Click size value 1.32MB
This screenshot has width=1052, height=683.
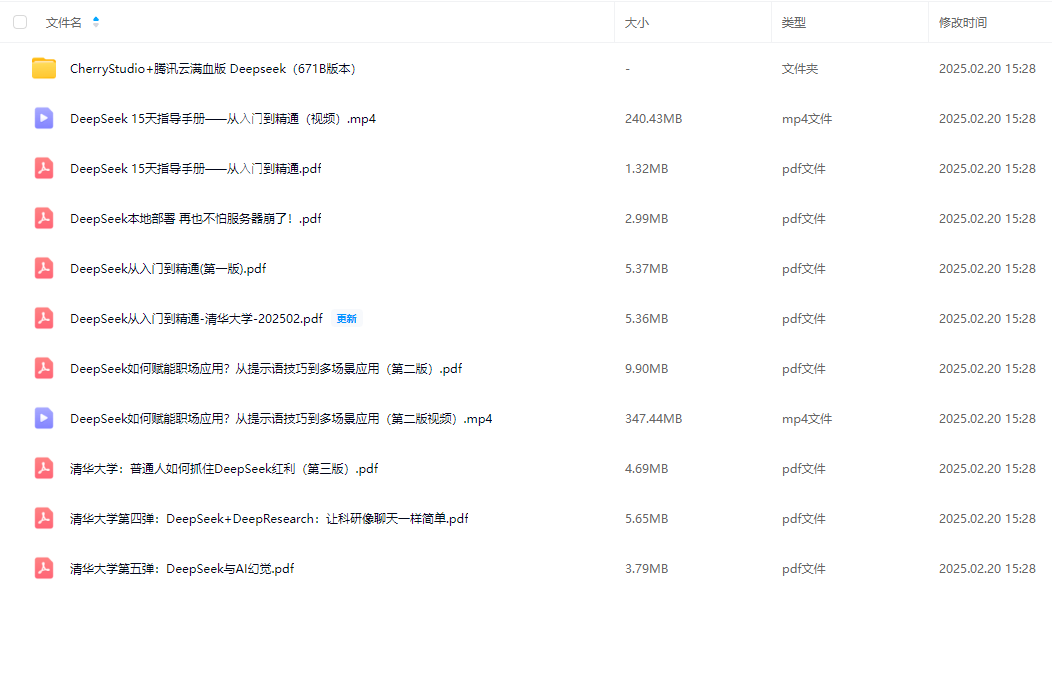(x=647, y=168)
